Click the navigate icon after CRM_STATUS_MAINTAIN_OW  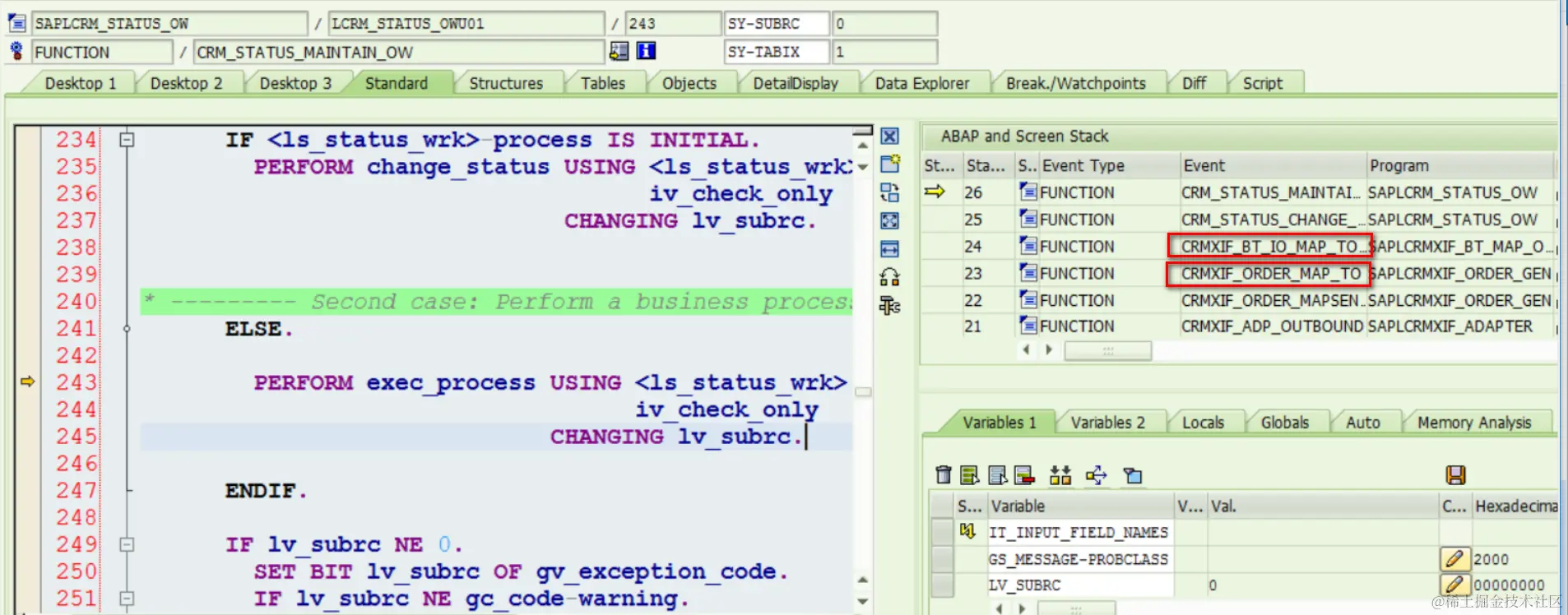coord(619,51)
